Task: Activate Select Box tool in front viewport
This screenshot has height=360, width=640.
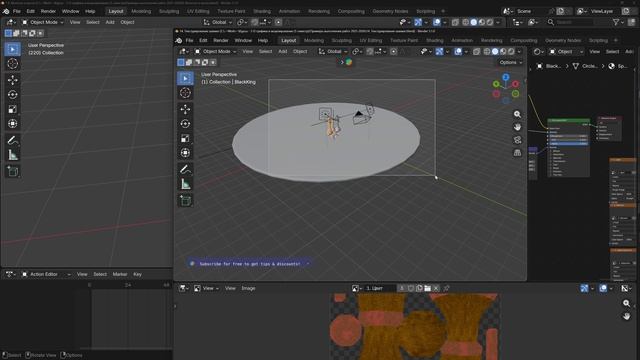Action: (x=185, y=78)
